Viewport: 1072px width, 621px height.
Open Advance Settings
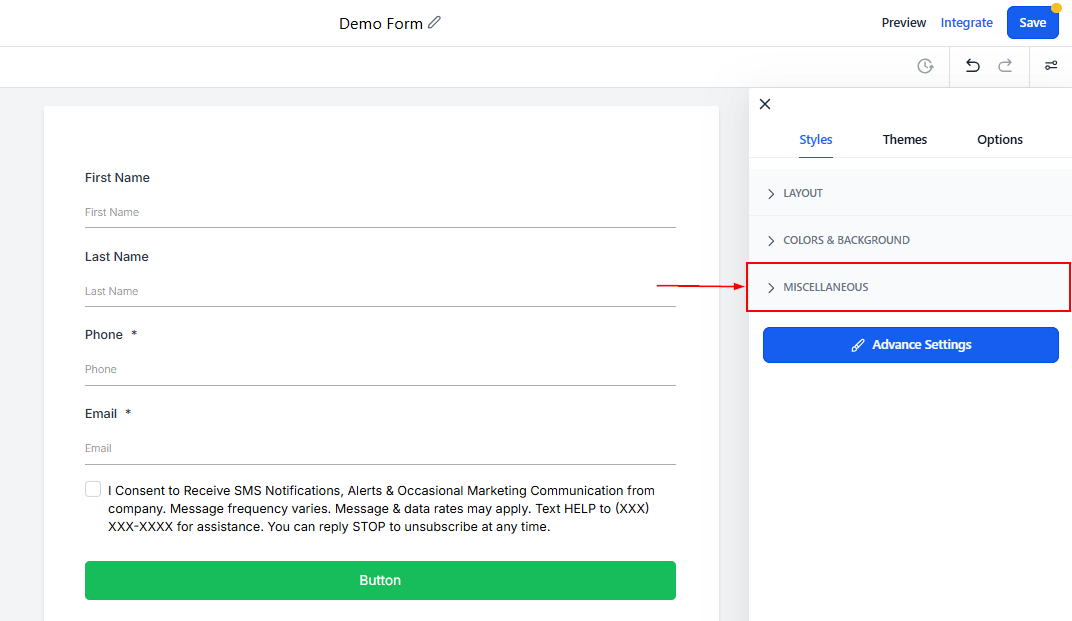tap(910, 345)
